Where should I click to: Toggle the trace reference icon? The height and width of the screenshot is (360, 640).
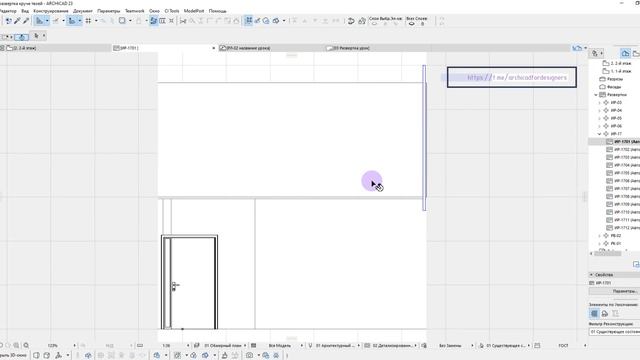point(153,20)
